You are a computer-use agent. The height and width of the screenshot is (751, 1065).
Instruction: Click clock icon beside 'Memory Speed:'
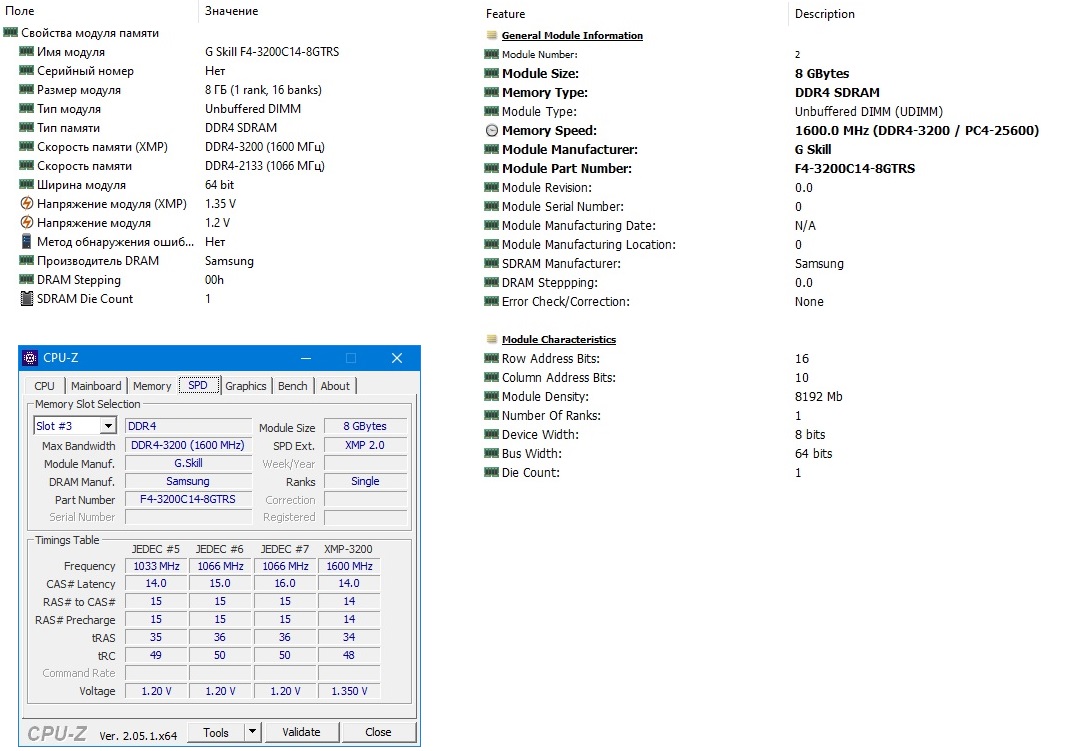(x=492, y=130)
